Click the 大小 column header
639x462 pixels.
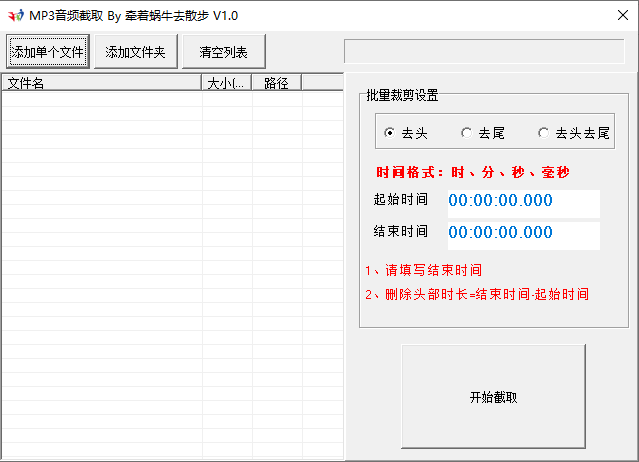tap(227, 83)
